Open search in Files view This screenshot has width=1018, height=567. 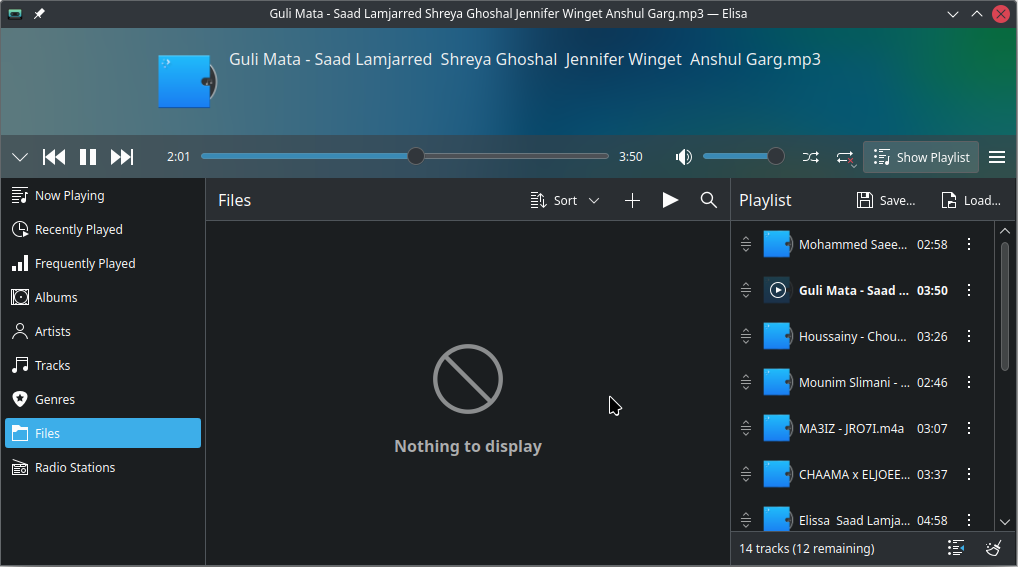point(708,200)
